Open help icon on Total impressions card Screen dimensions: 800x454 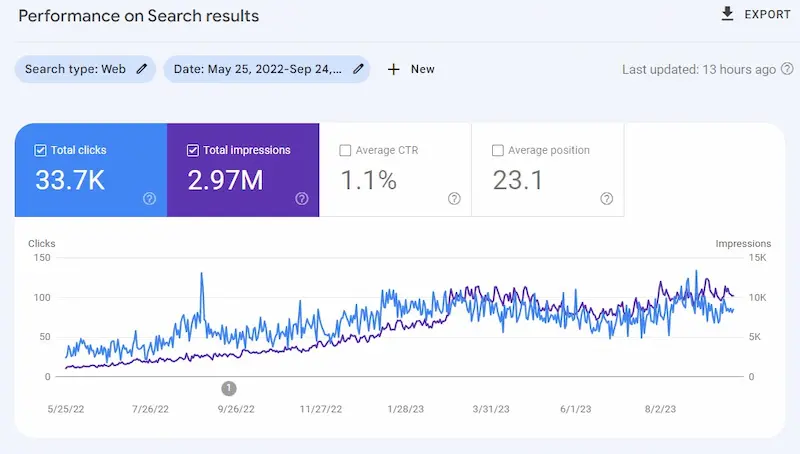(x=302, y=199)
